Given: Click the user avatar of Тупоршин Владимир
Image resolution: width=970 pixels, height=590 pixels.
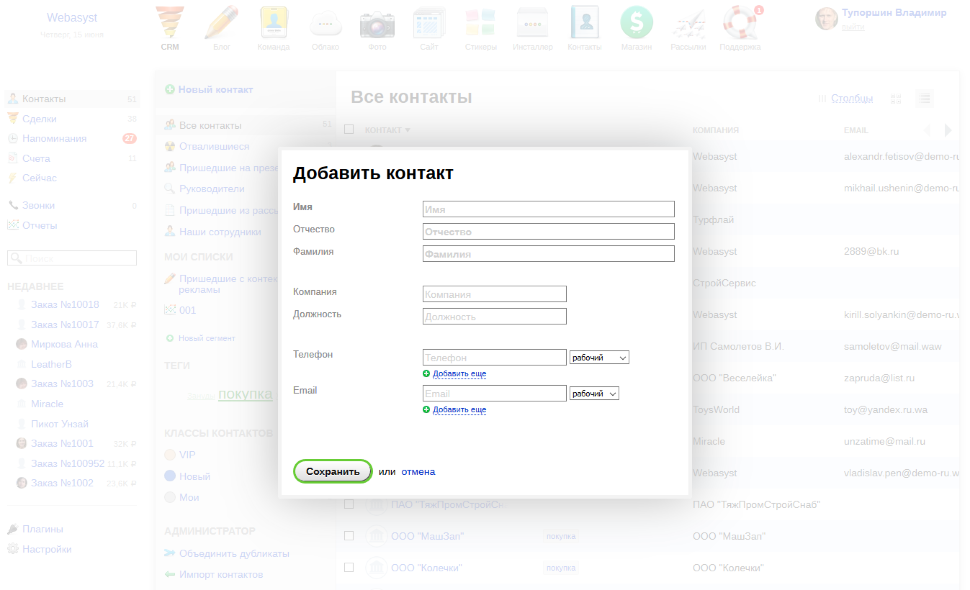Looking at the screenshot, I should click(x=826, y=19).
